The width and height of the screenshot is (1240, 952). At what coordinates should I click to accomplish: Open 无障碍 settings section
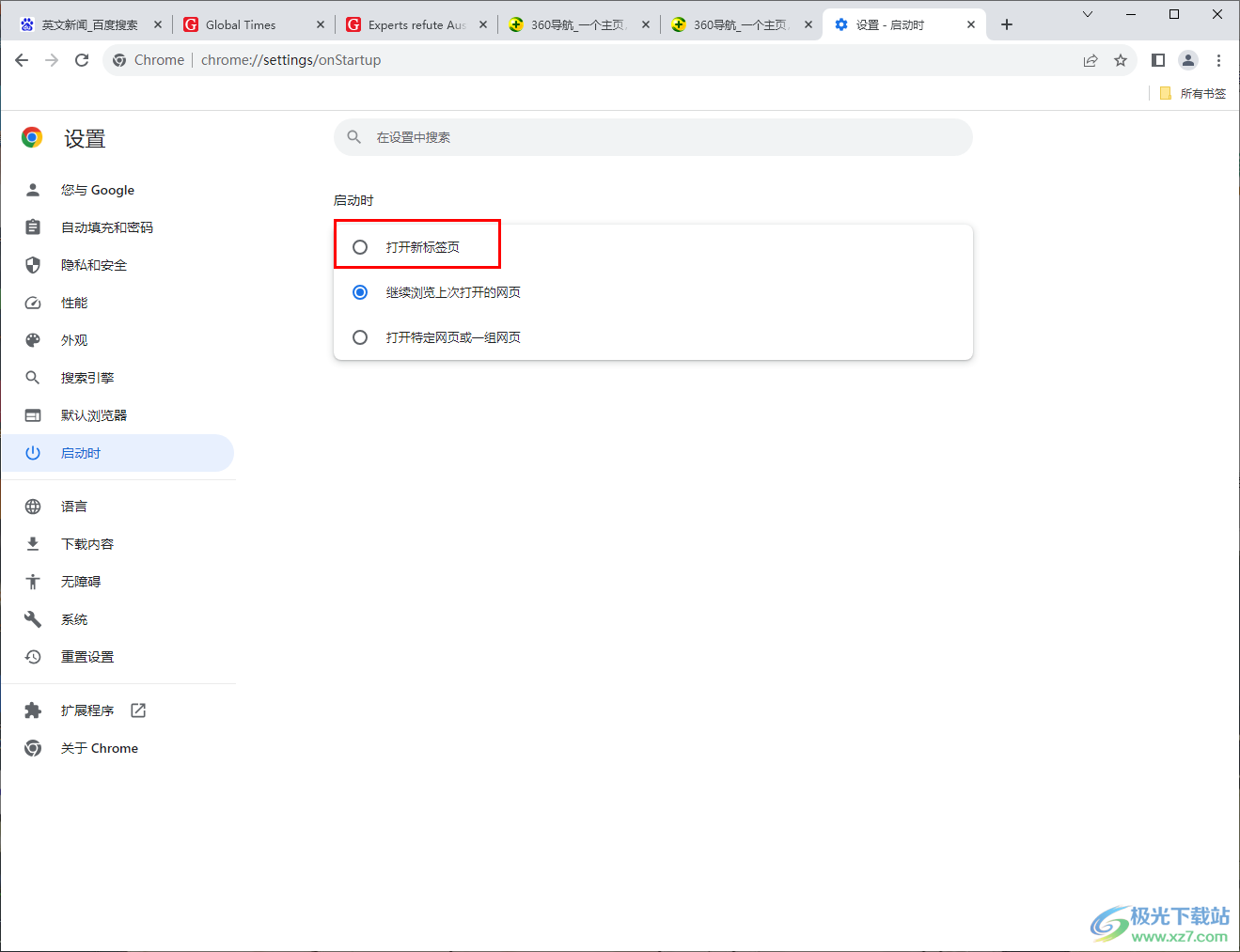[x=118, y=582]
